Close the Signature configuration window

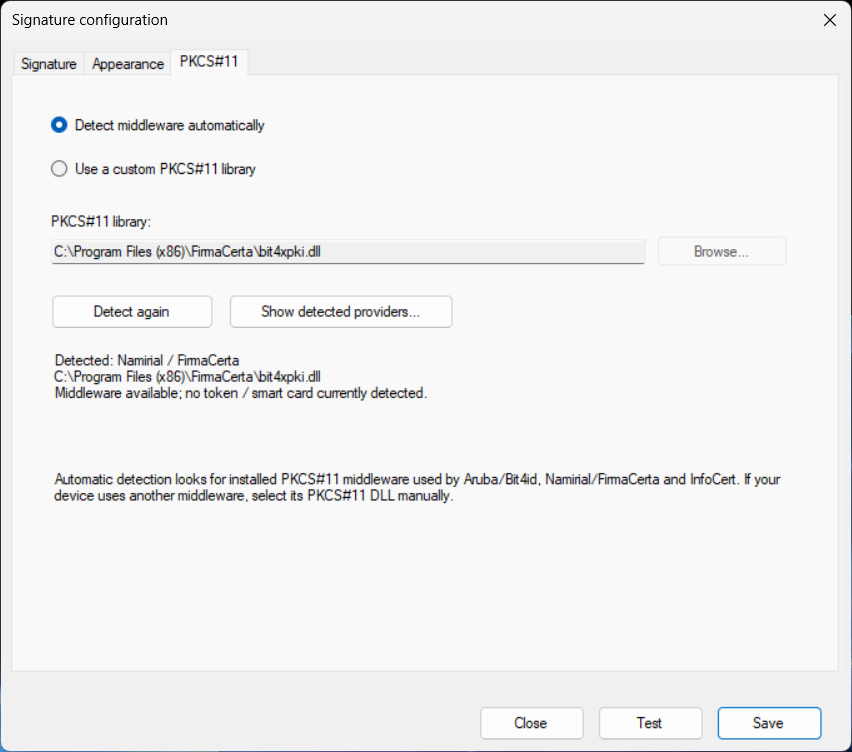830,21
